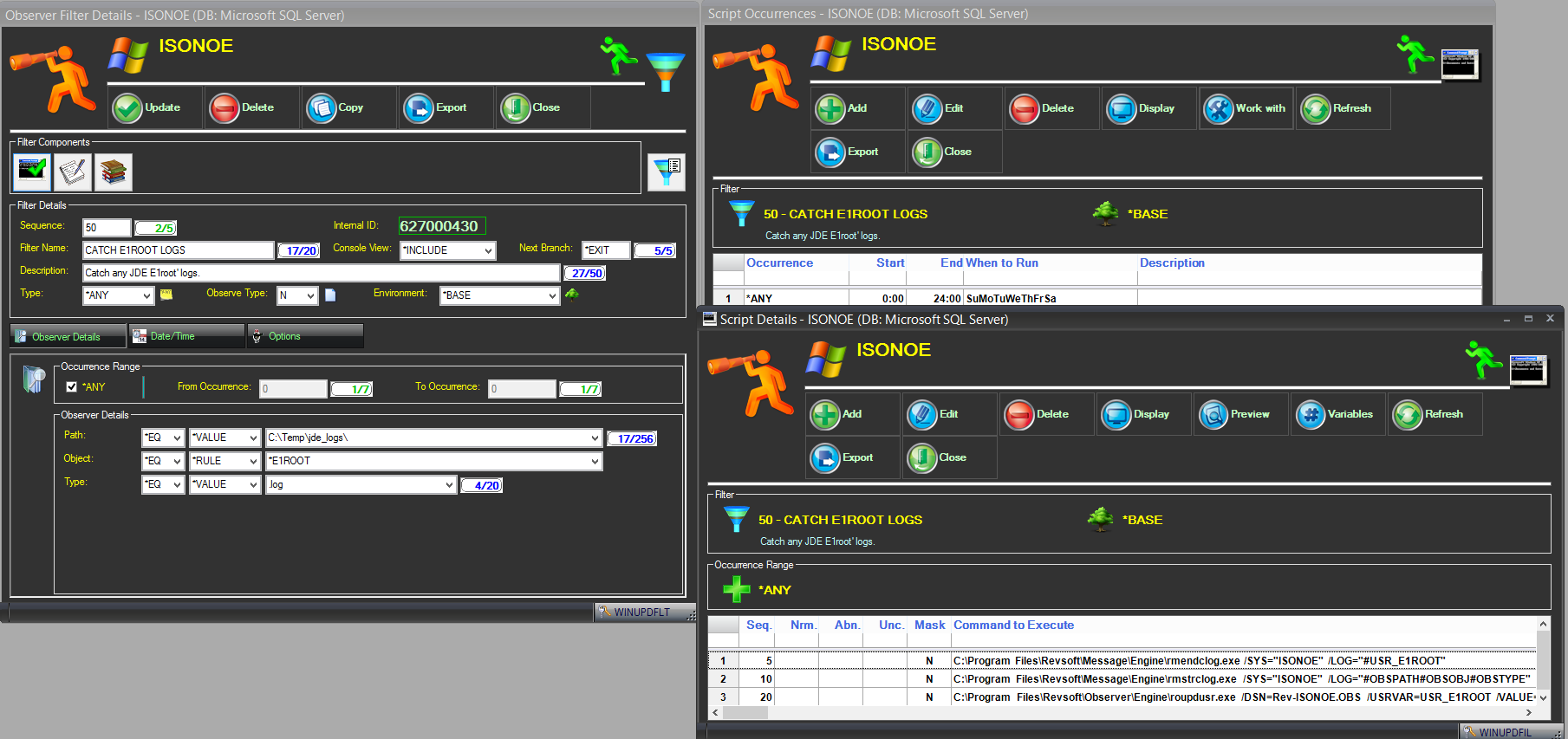Click the Copy icon in the filter toolbar
This screenshot has width=1568, height=739.
click(322, 108)
